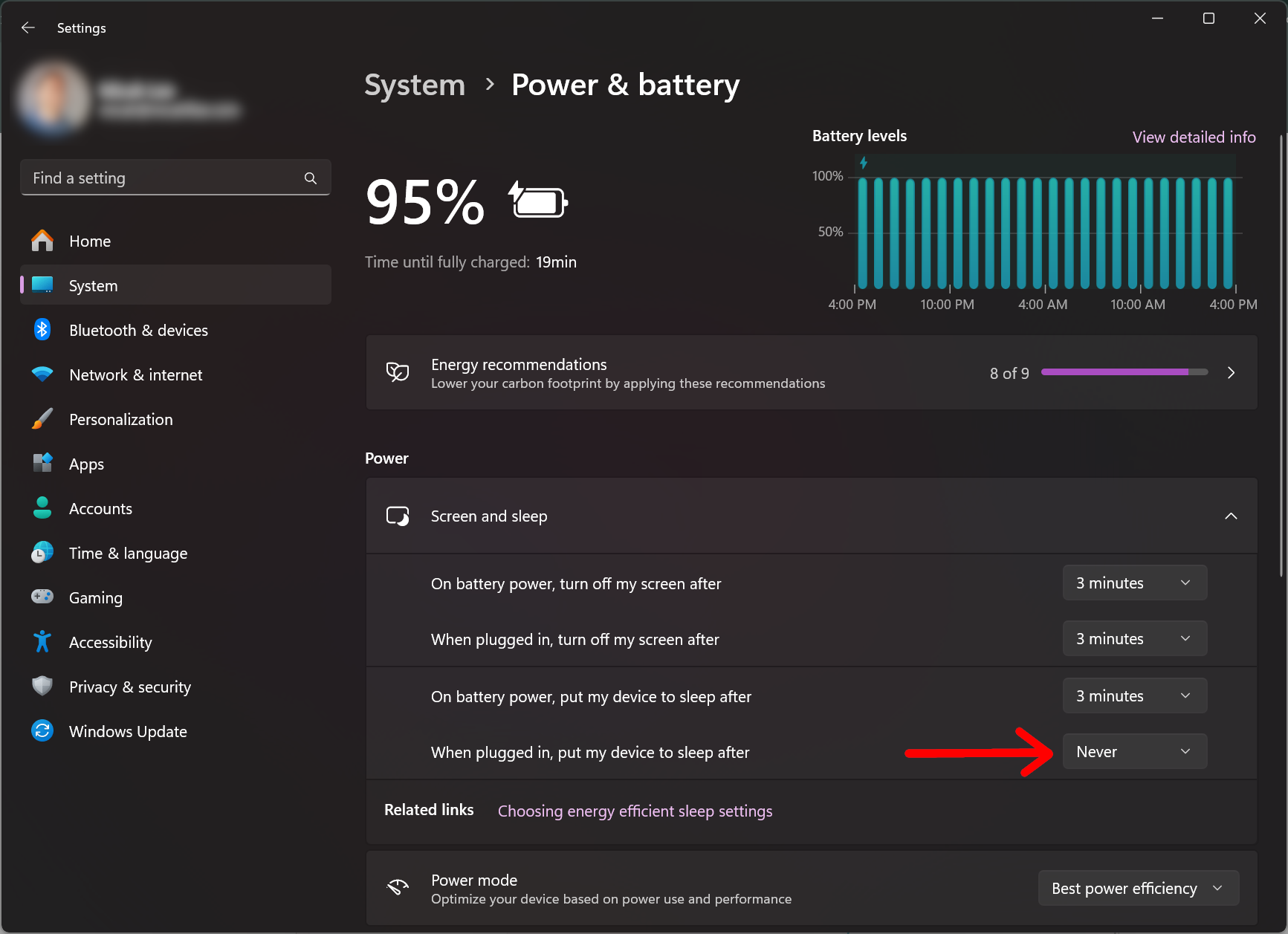Collapse the Screen and sleep section
The height and width of the screenshot is (934, 1288).
[1231, 516]
